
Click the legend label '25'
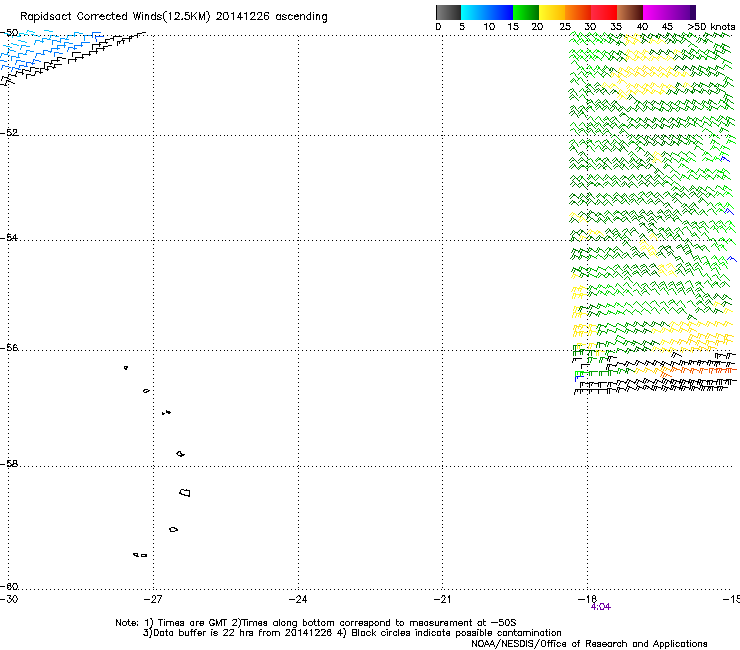(x=565, y=27)
